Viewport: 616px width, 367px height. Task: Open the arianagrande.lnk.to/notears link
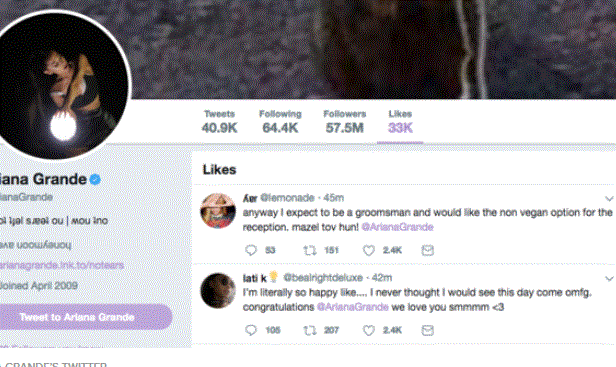click(62, 265)
